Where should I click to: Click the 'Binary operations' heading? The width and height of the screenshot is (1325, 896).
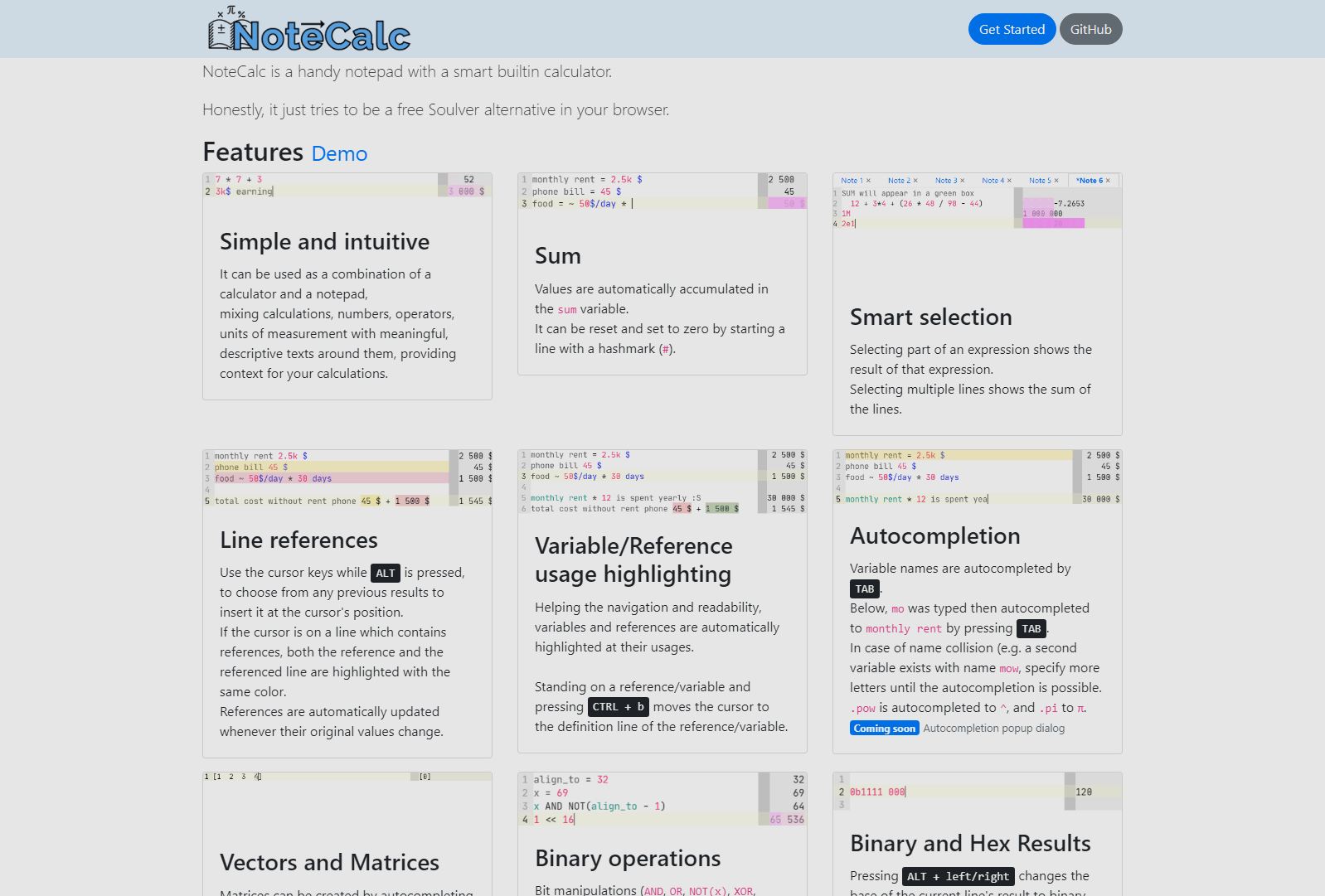coord(628,859)
